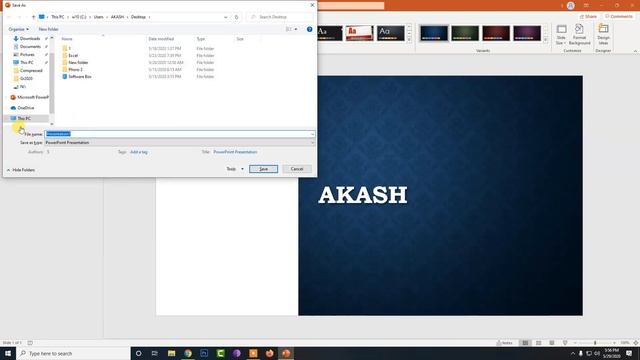The height and width of the screenshot is (360, 640).
Task: Open Save as type combo box
Action: click(x=180, y=143)
